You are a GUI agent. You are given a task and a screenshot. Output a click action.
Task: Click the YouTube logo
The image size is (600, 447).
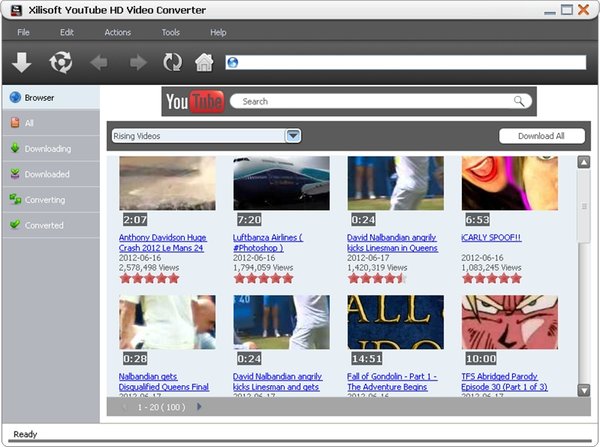tap(194, 101)
